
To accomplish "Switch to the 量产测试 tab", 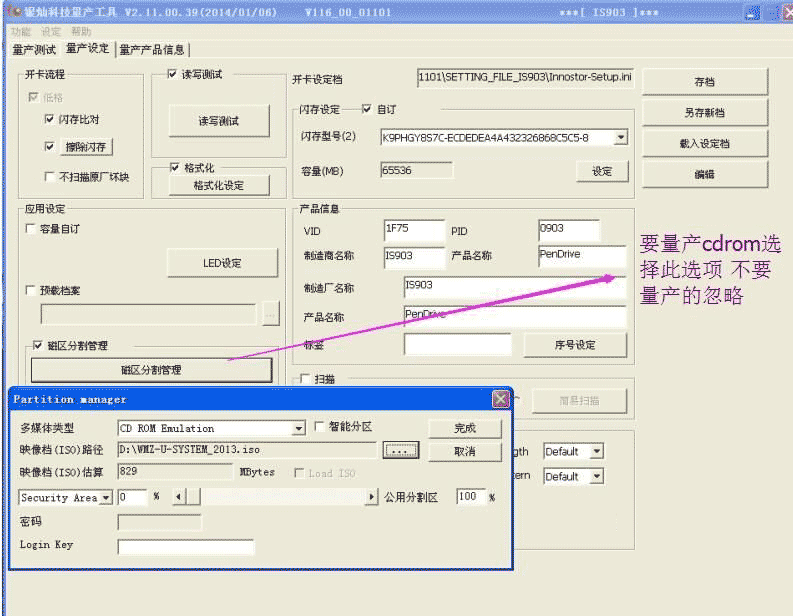I will coord(34,50).
